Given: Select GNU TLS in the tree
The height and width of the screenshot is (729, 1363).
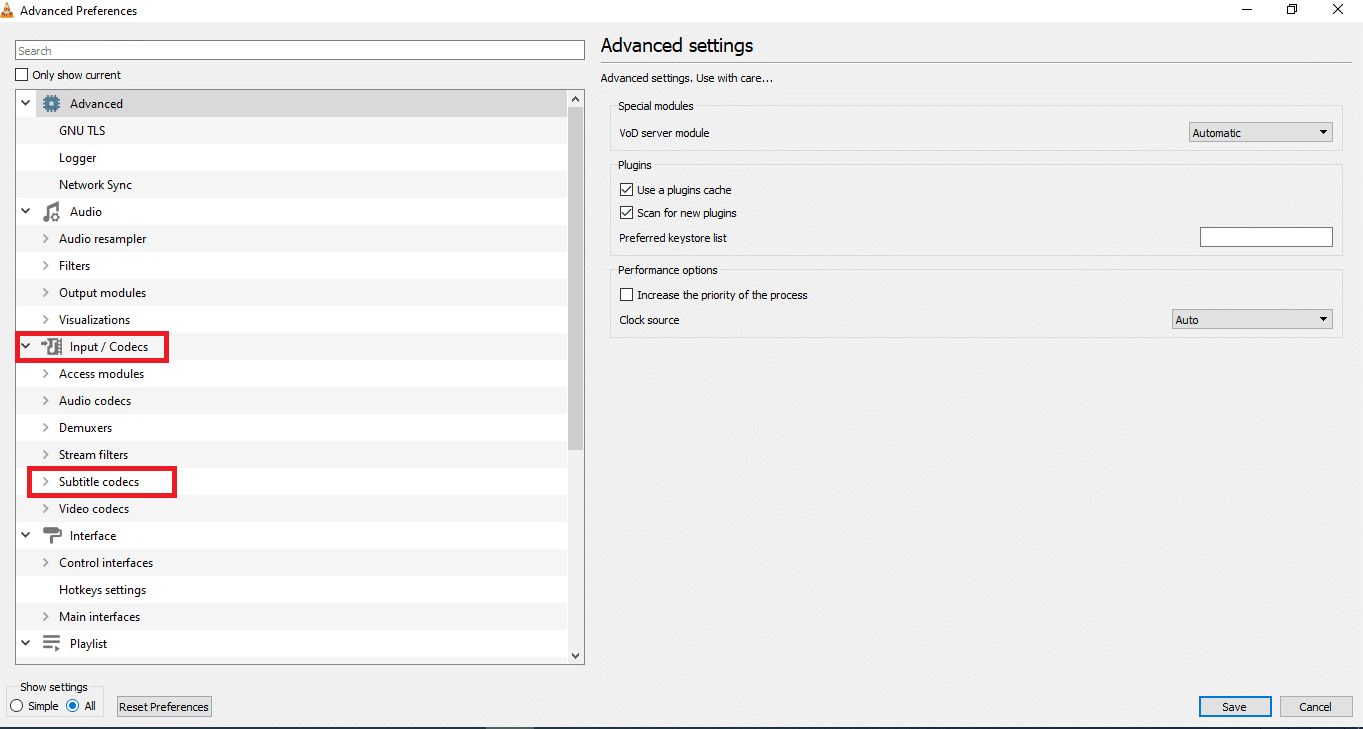Looking at the screenshot, I should 82,131.
